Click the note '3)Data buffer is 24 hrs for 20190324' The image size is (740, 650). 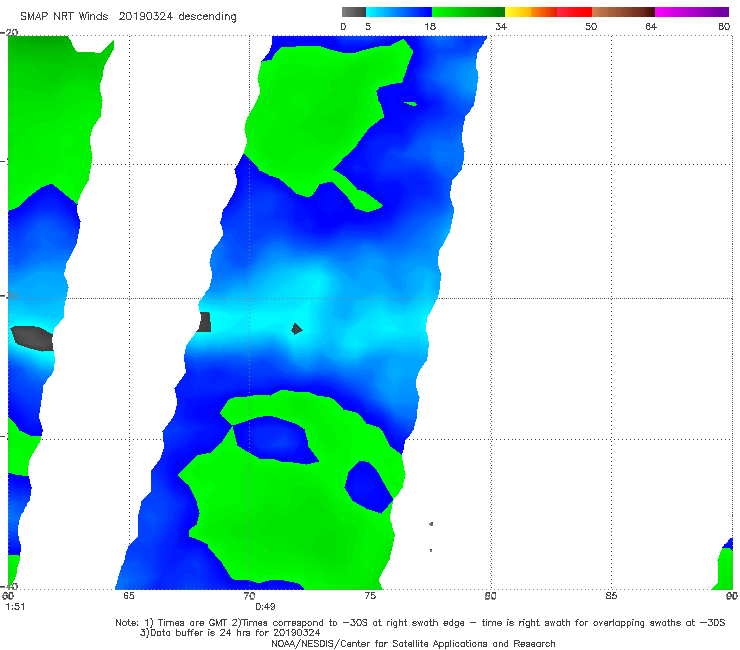230,633
